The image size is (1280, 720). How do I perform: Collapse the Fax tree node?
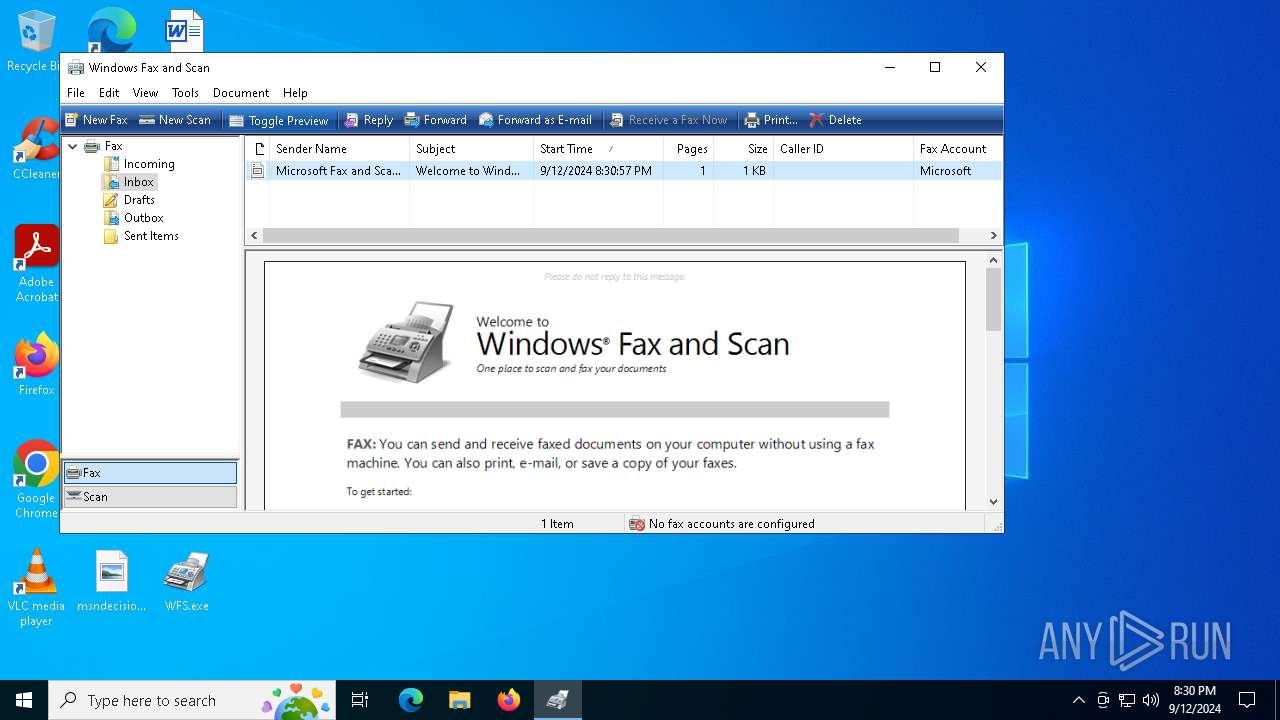coord(73,146)
